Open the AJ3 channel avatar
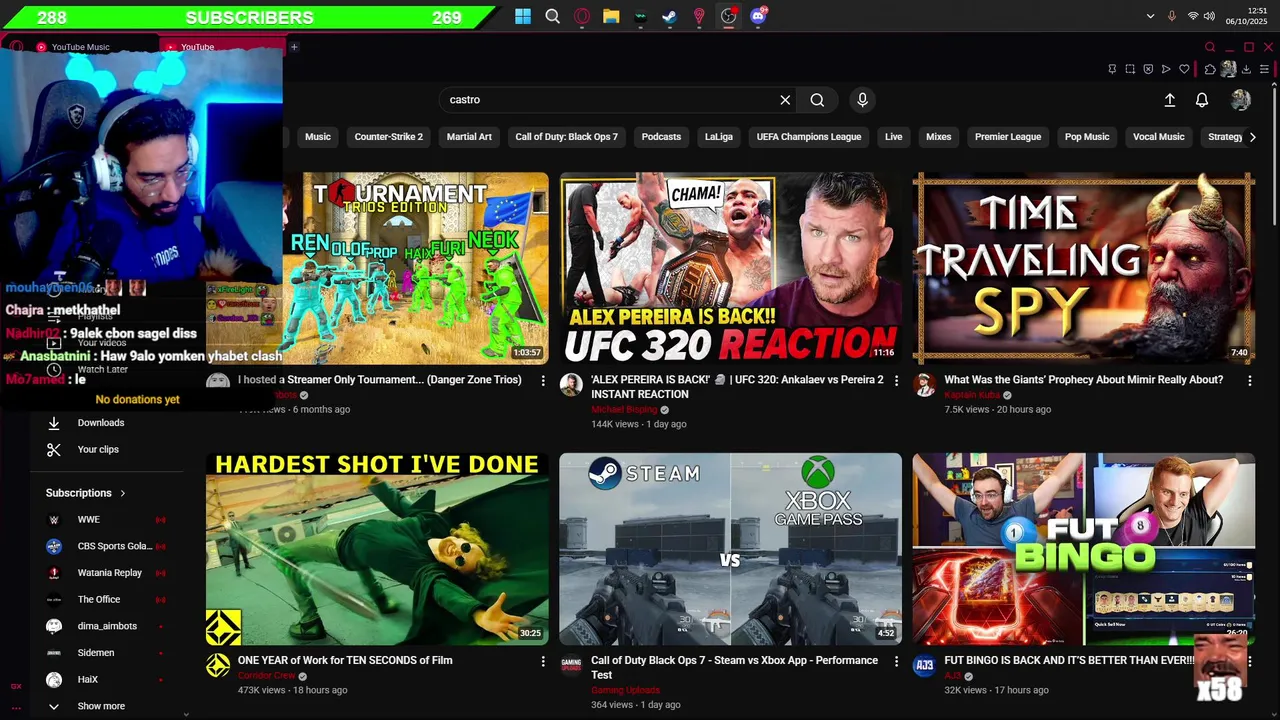This screenshot has height=720, width=1280. 924,666
